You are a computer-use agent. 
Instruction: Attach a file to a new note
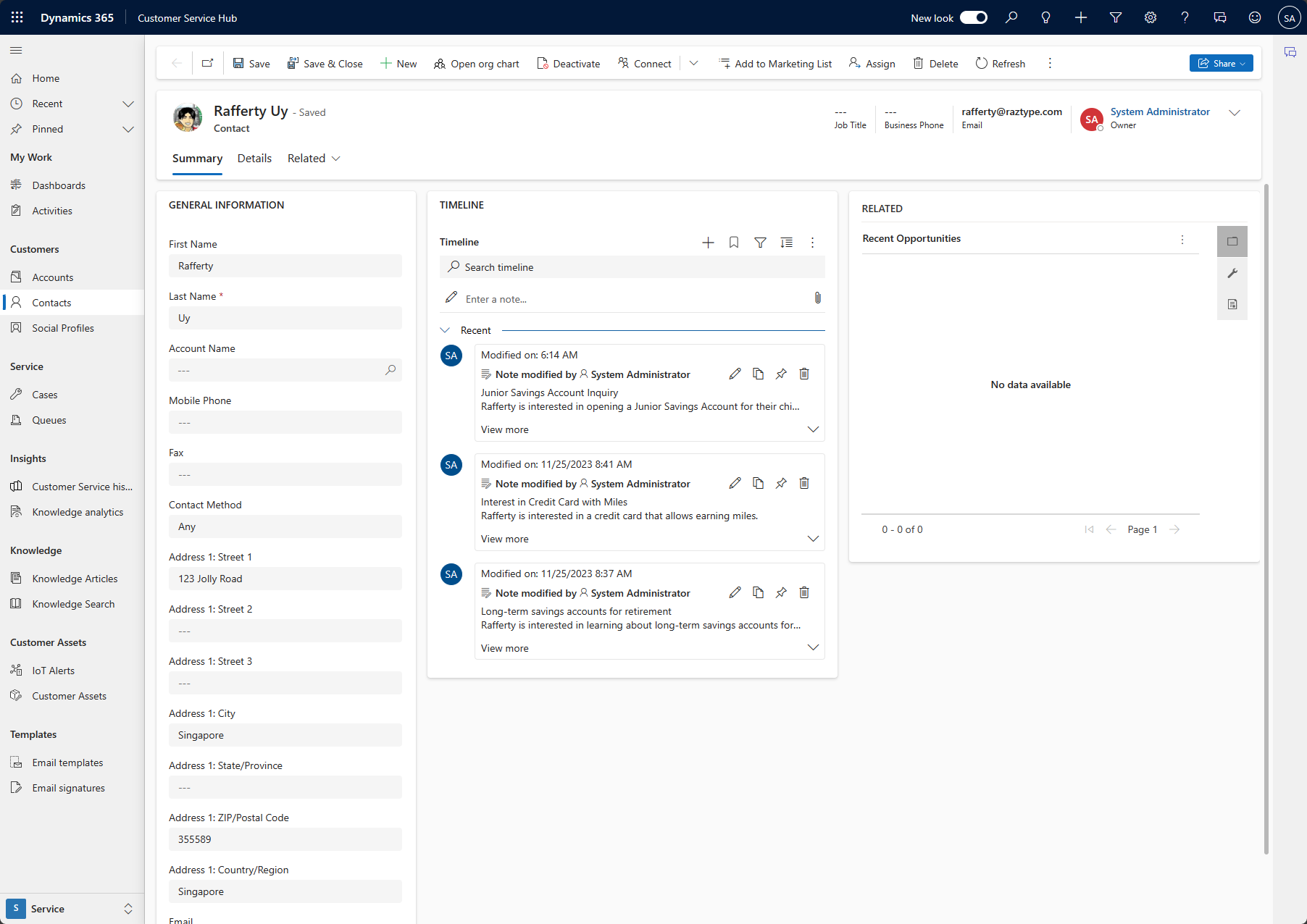tap(818, 298)
